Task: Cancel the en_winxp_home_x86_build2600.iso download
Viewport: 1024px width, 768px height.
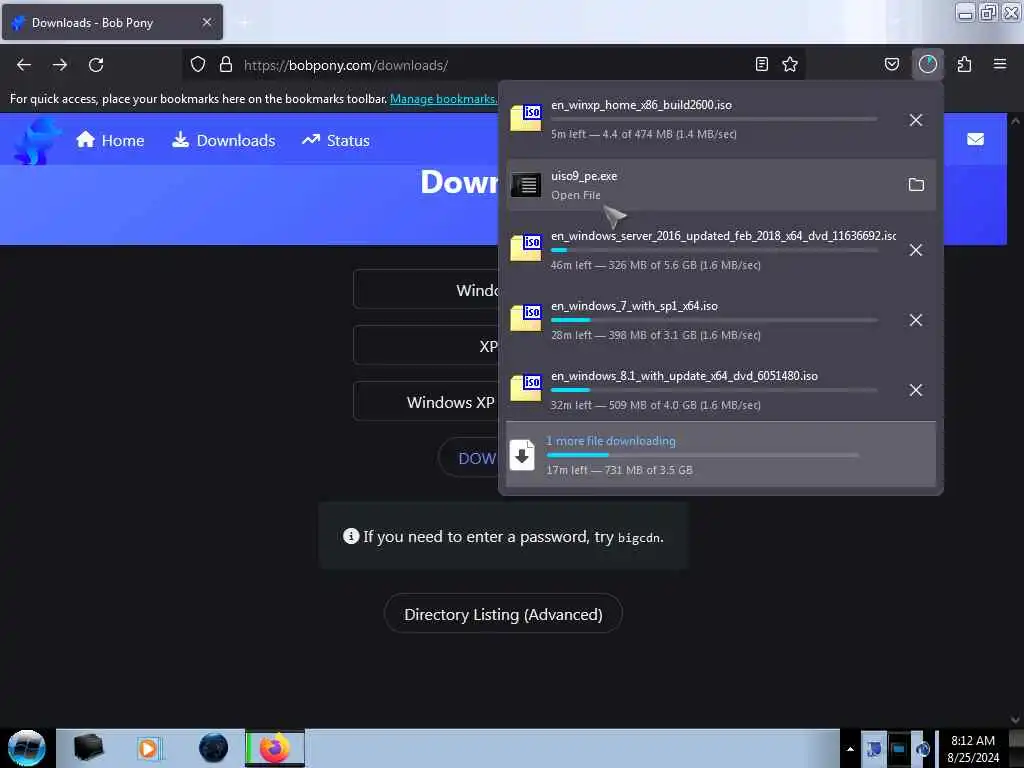Action: coord(916,120)
